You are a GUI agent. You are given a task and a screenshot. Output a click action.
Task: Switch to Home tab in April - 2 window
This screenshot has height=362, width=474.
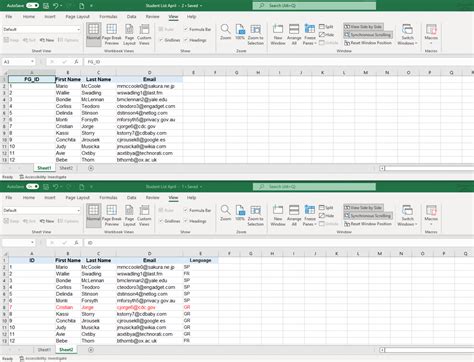point(29,16)
